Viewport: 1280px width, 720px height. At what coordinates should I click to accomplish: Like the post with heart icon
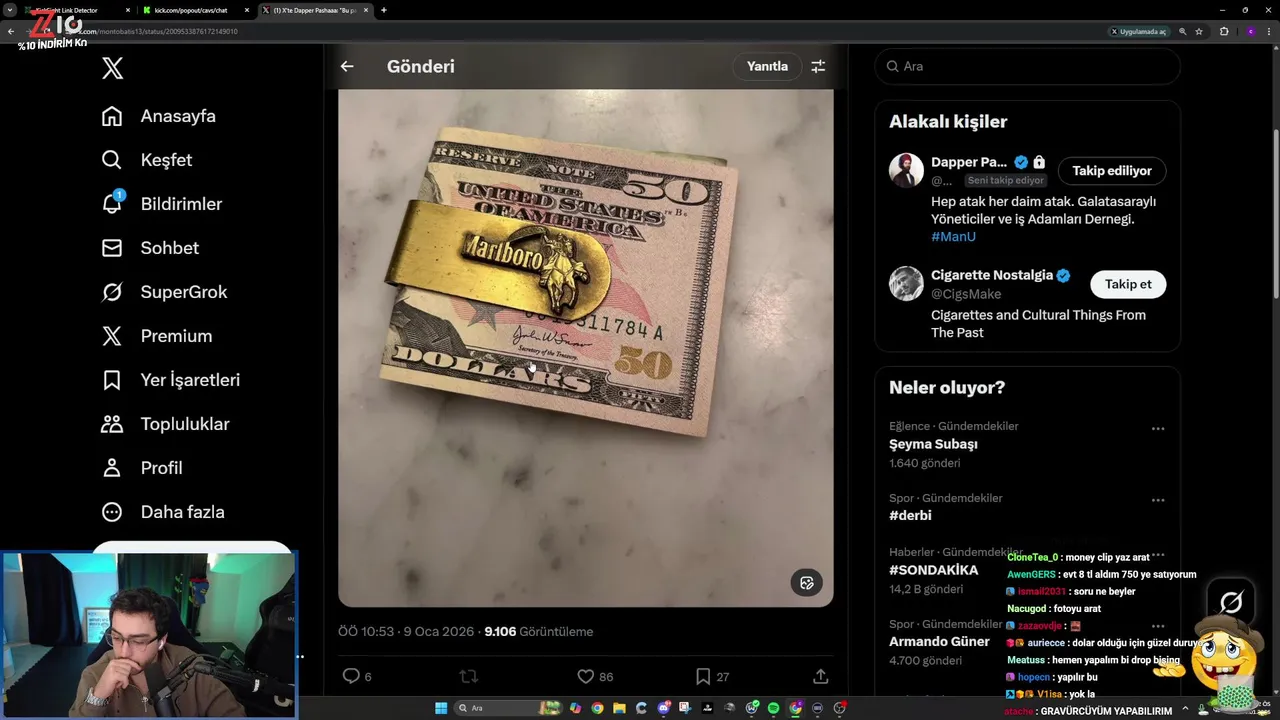click(586, 676)
